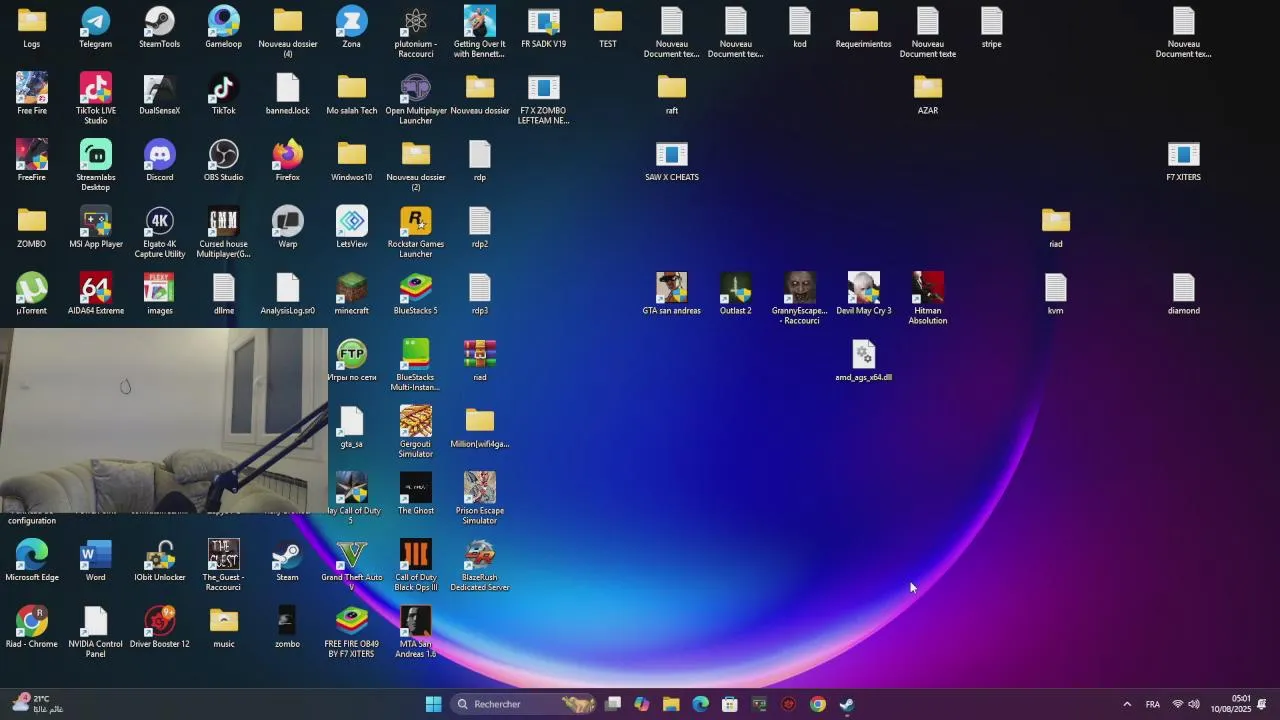Select the Firefox desktop icon

point(288,160)
